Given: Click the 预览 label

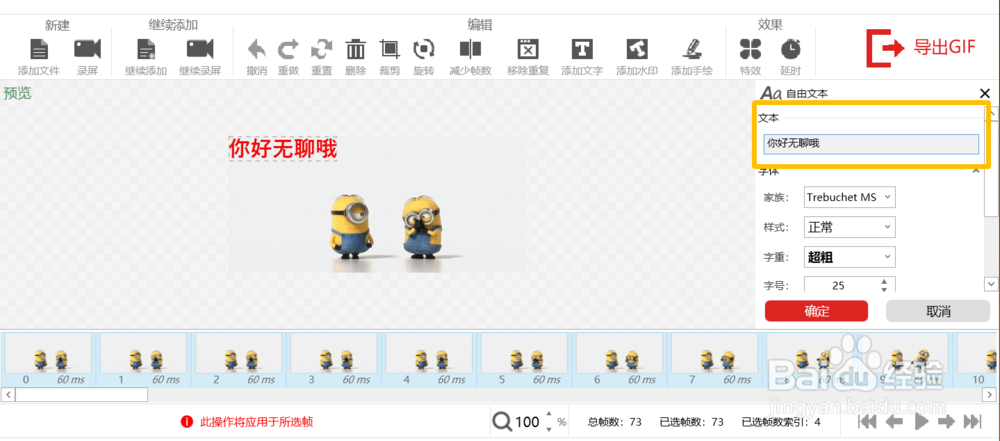Looking at the screenshot, I should (x=17, y=93).
